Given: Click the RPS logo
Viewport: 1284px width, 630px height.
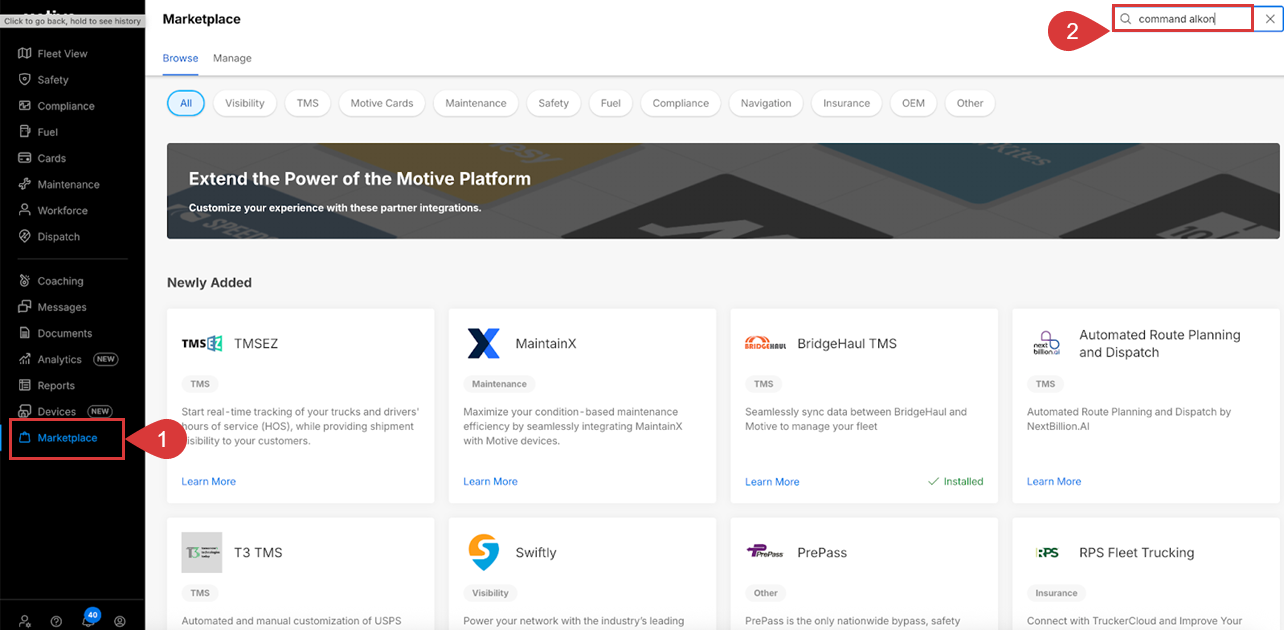Looking at the screenshot, I should 1047,552.
